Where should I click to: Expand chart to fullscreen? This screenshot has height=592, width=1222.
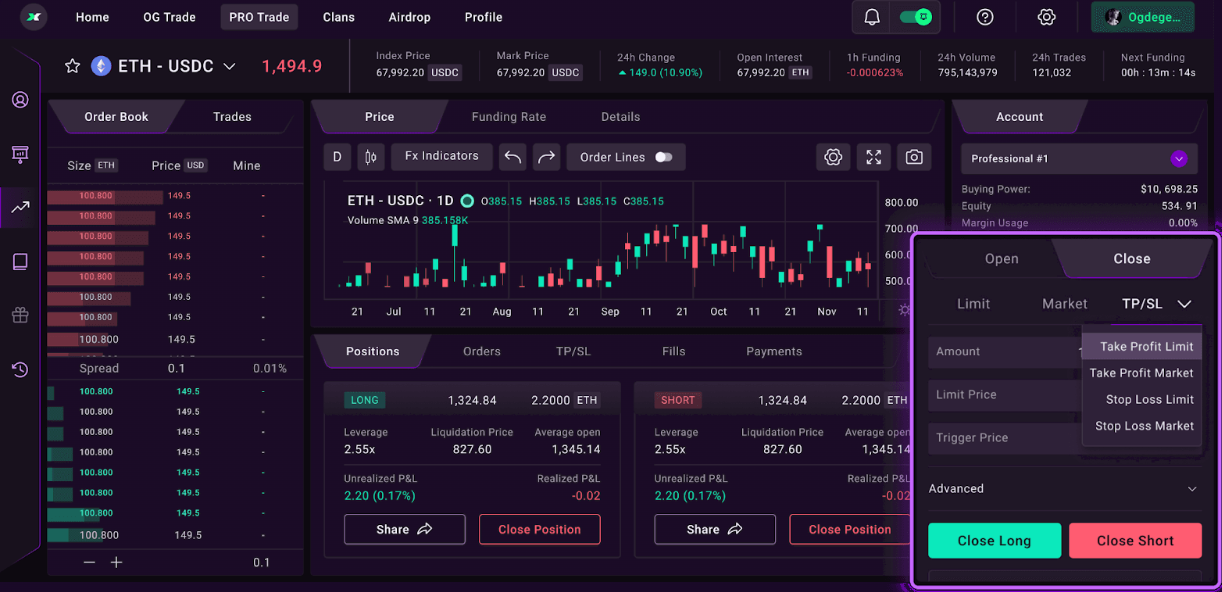click(x=873, y=157)
